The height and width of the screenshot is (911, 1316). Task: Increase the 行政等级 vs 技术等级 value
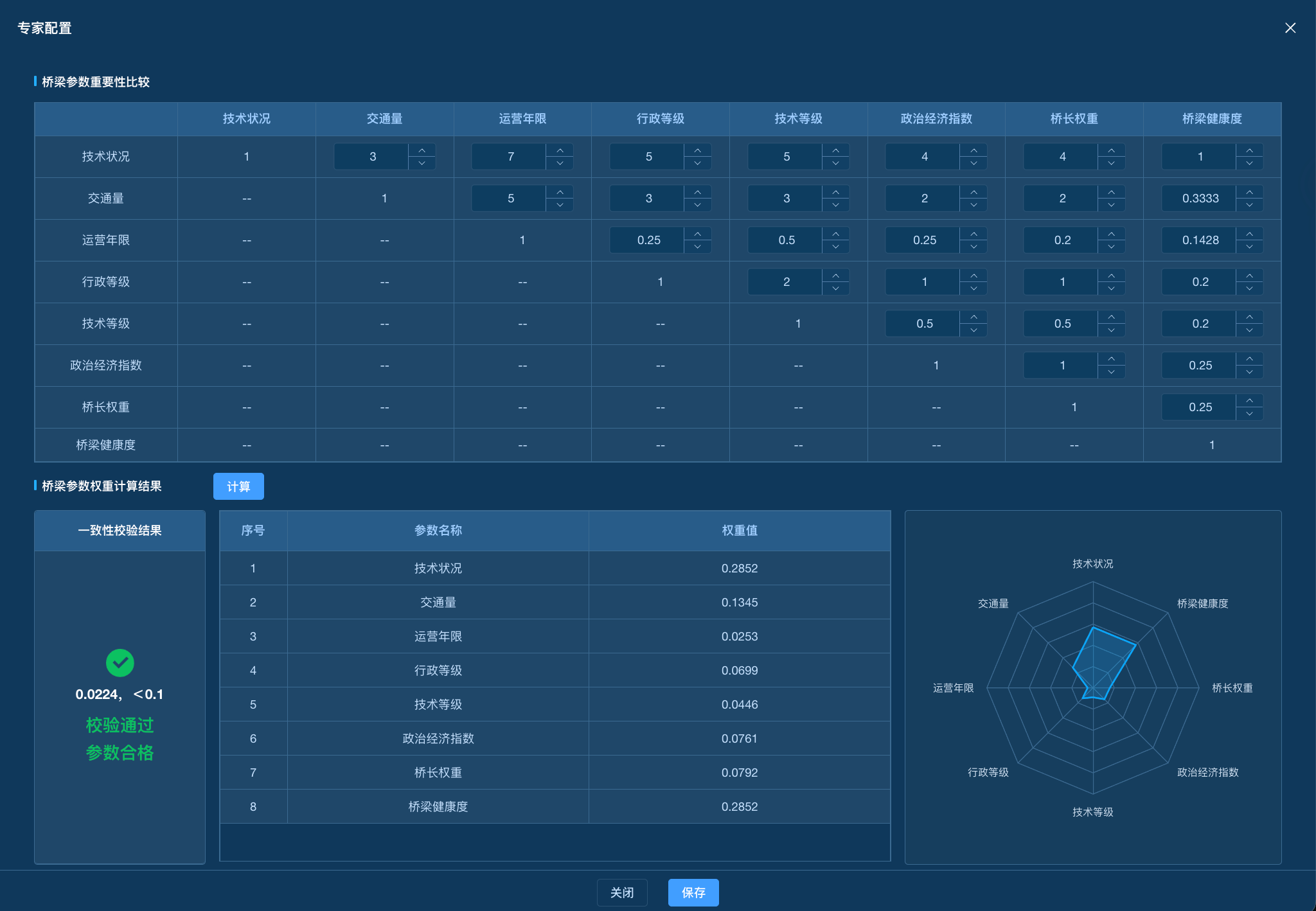pyautogui.click(x=835, y=276)
